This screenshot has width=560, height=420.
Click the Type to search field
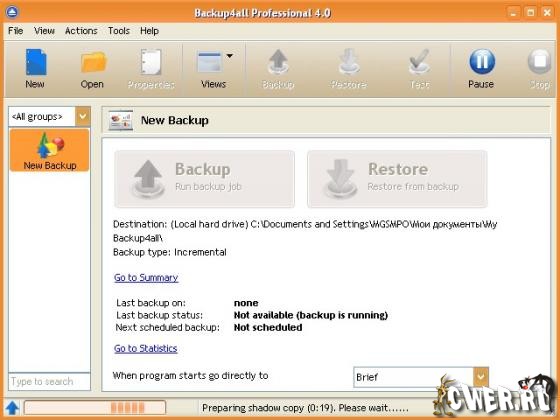pos(49,381)
